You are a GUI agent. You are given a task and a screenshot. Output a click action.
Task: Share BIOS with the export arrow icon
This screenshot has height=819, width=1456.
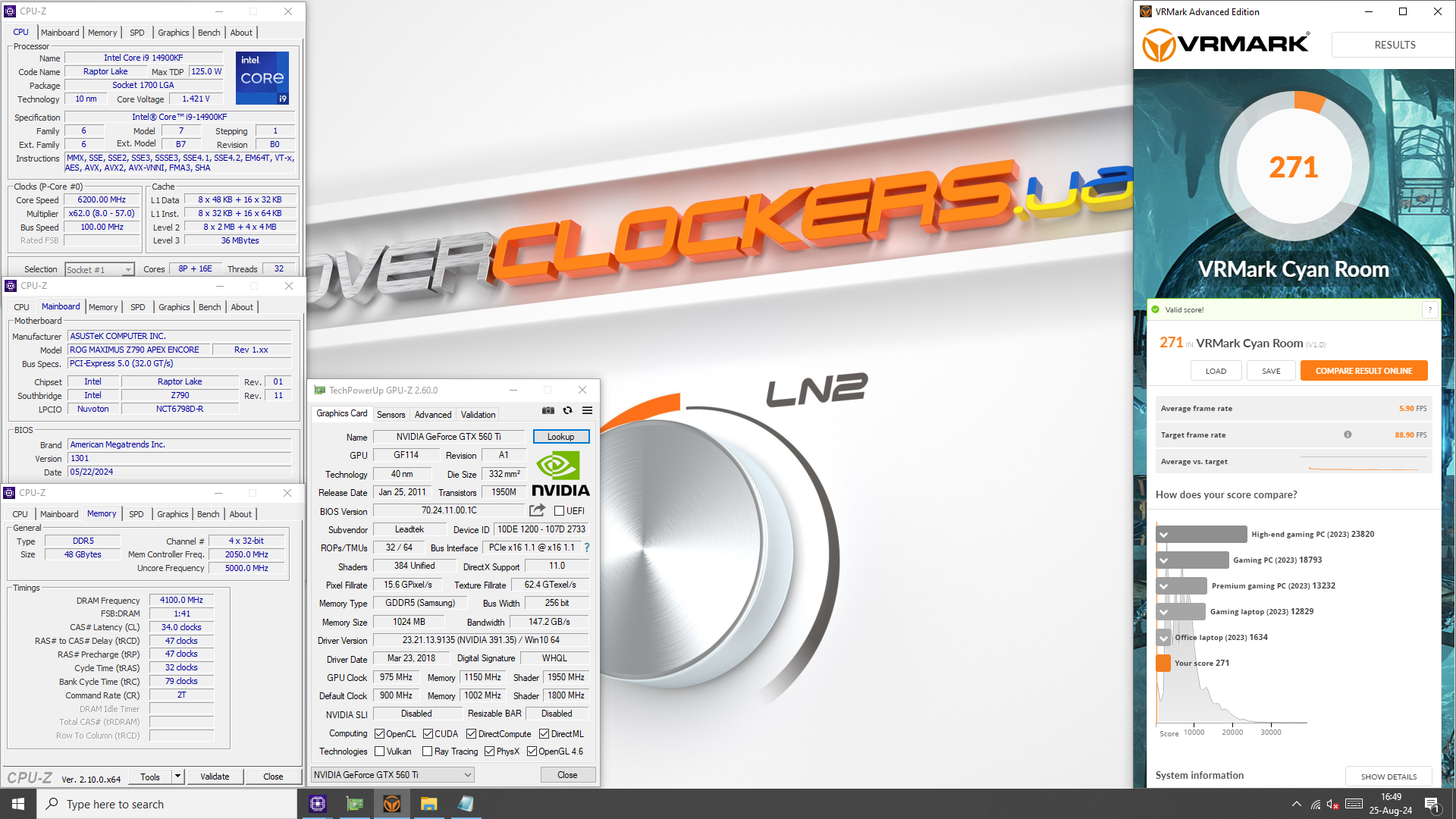coord(537,510)
